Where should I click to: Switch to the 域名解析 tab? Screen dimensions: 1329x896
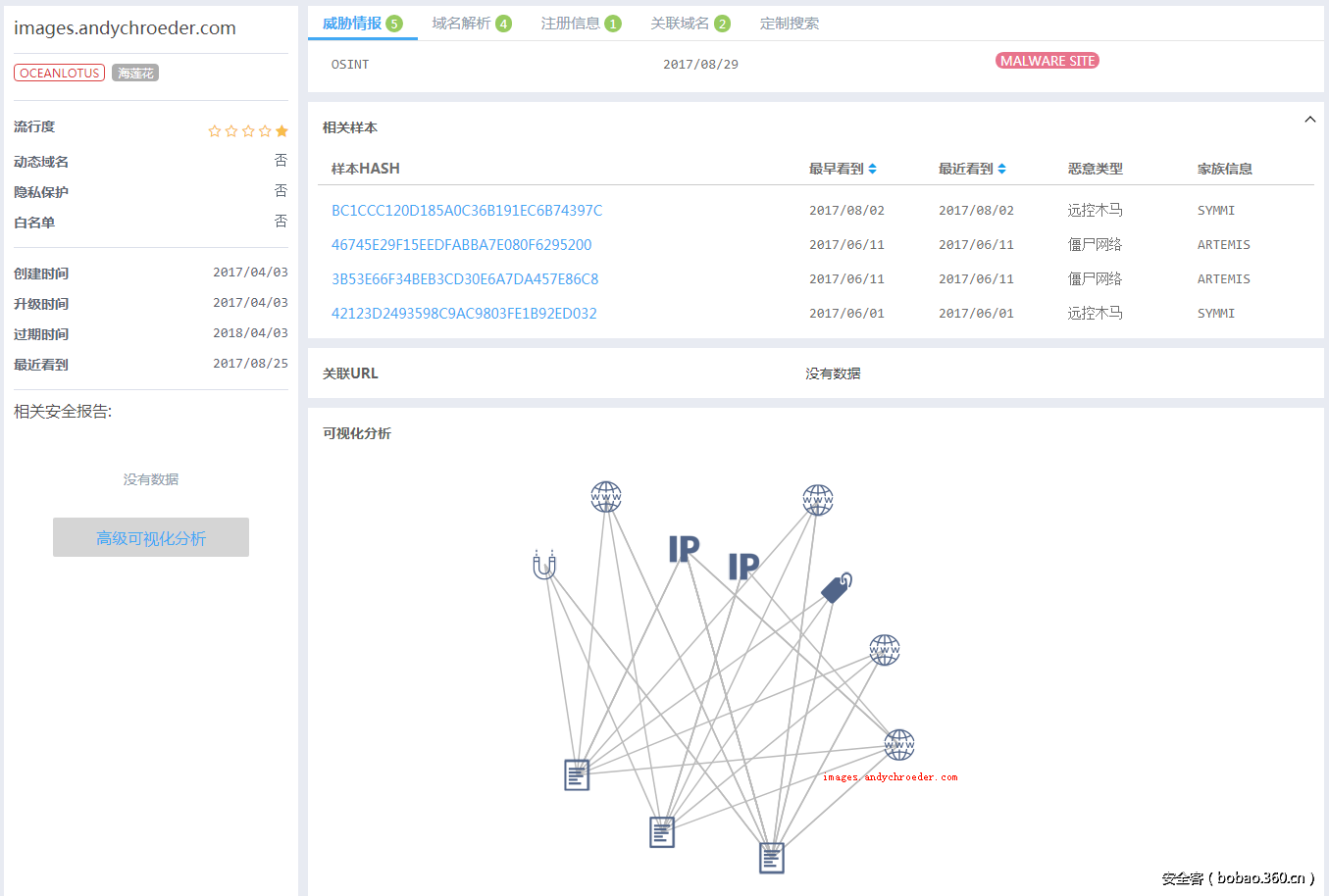(471, 24)
